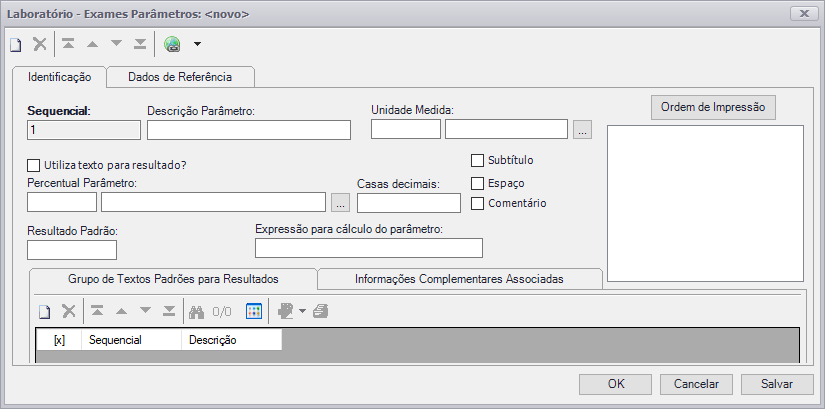Switch to Dados de Referência tab
Image resolution: width=825 pixels, height=409 pixels.
[180, 77]
